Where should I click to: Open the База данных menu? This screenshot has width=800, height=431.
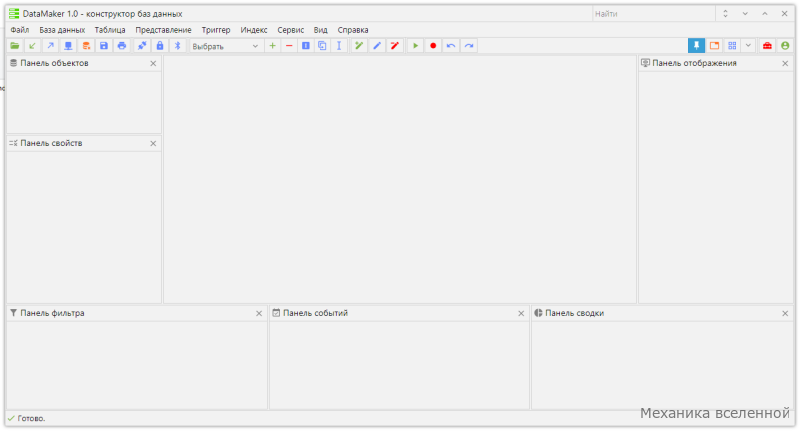pyautogui.click(x=62, y=30)
